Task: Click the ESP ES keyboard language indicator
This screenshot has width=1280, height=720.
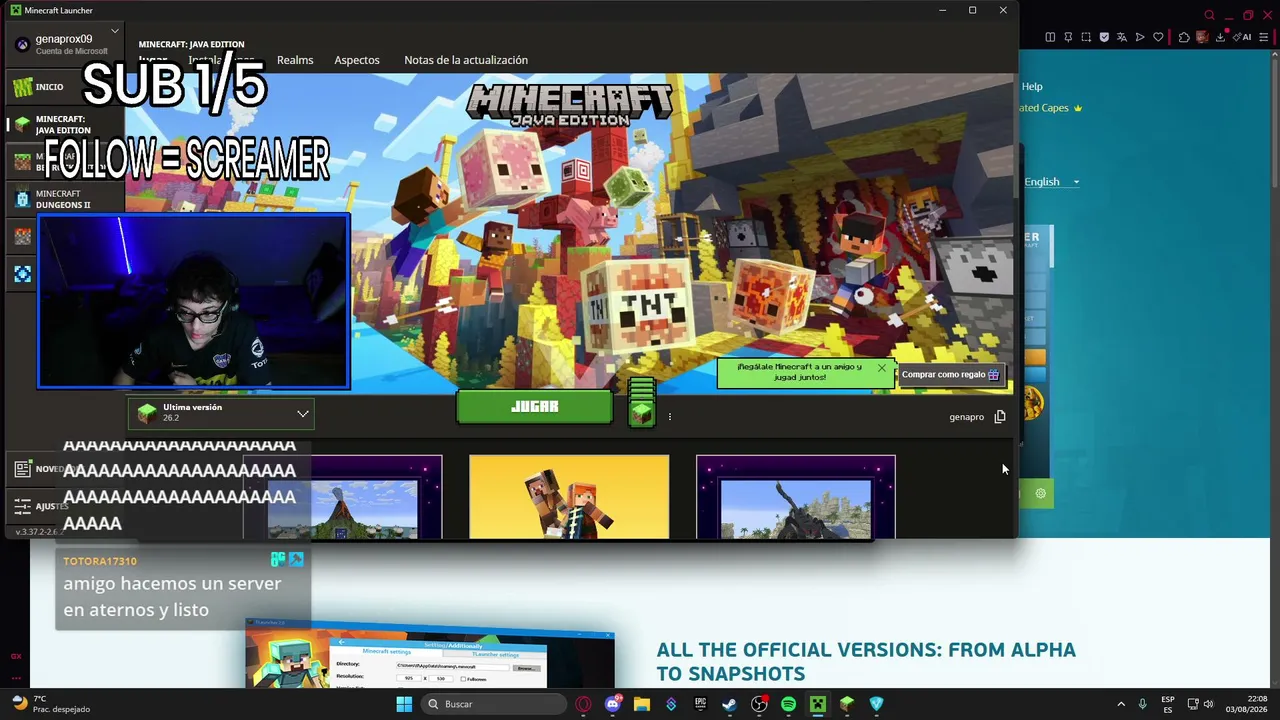Action: 1168,704
